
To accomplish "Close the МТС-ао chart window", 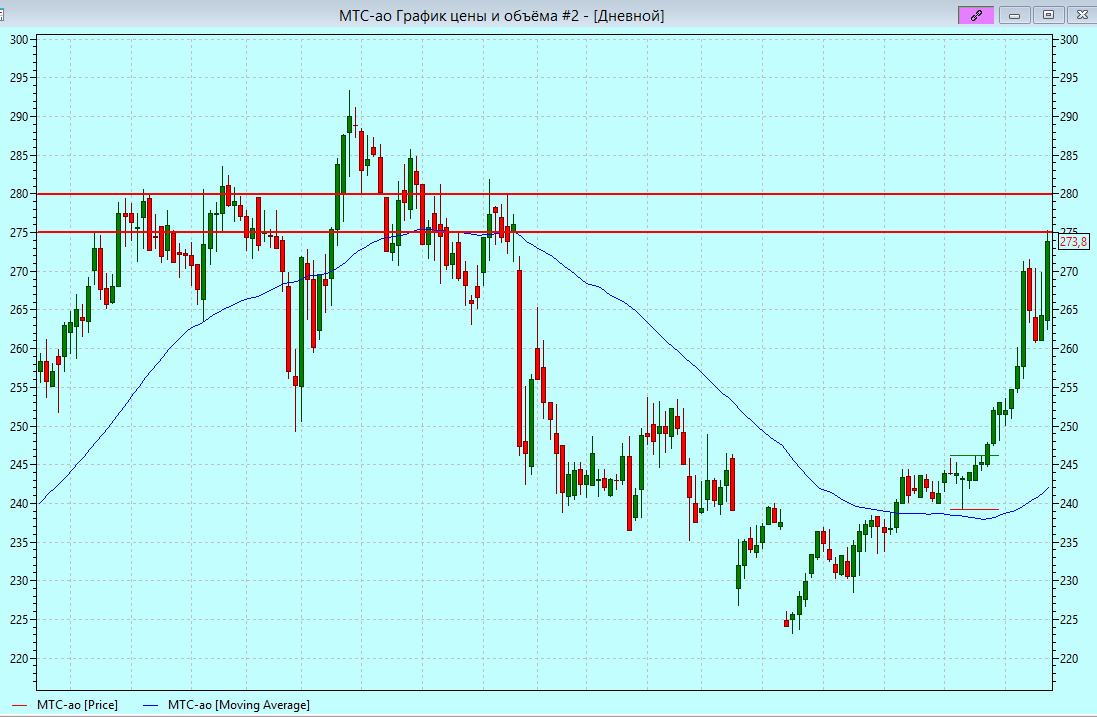I will [1081, 15].
